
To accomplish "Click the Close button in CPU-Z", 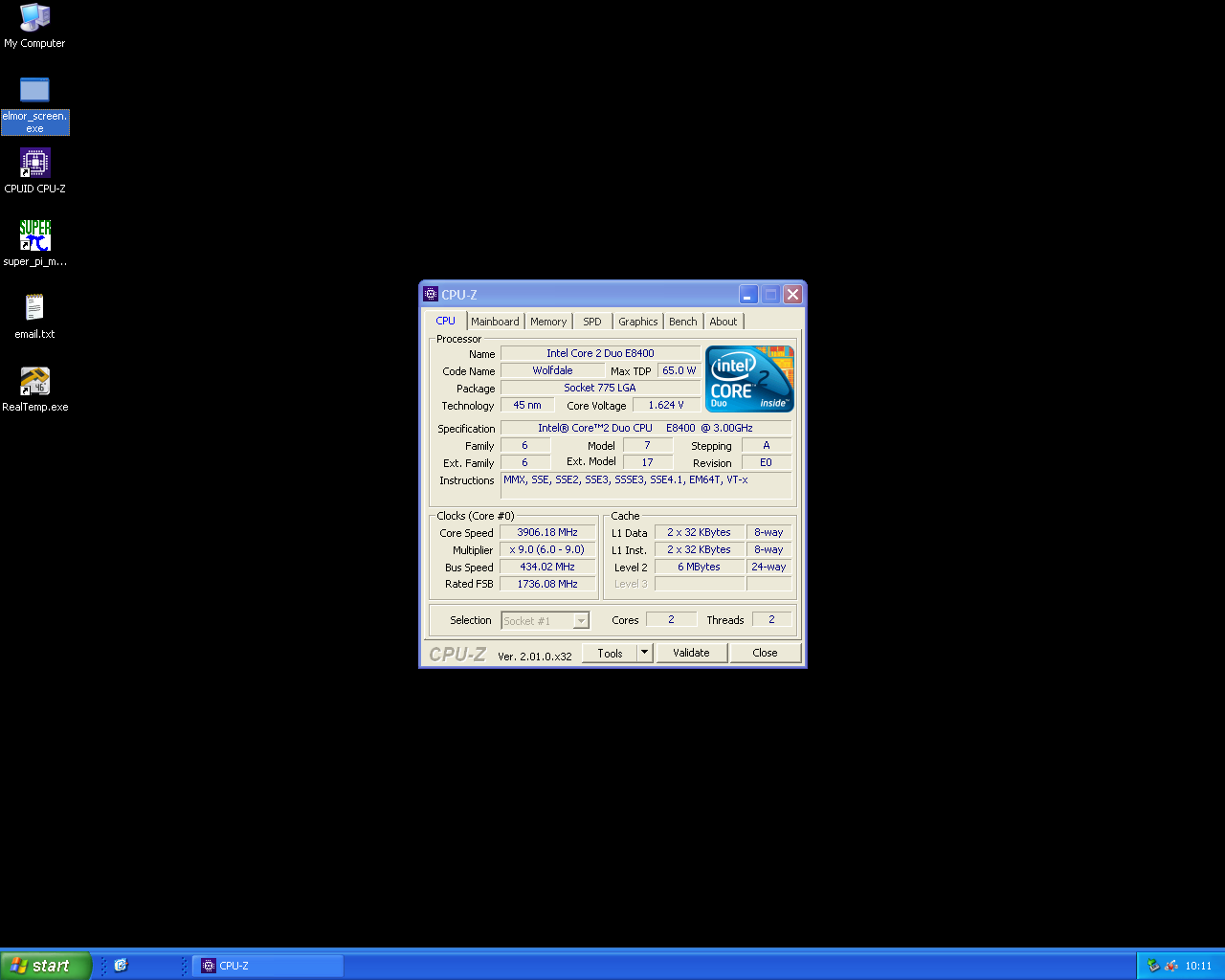I will (765, 653).
